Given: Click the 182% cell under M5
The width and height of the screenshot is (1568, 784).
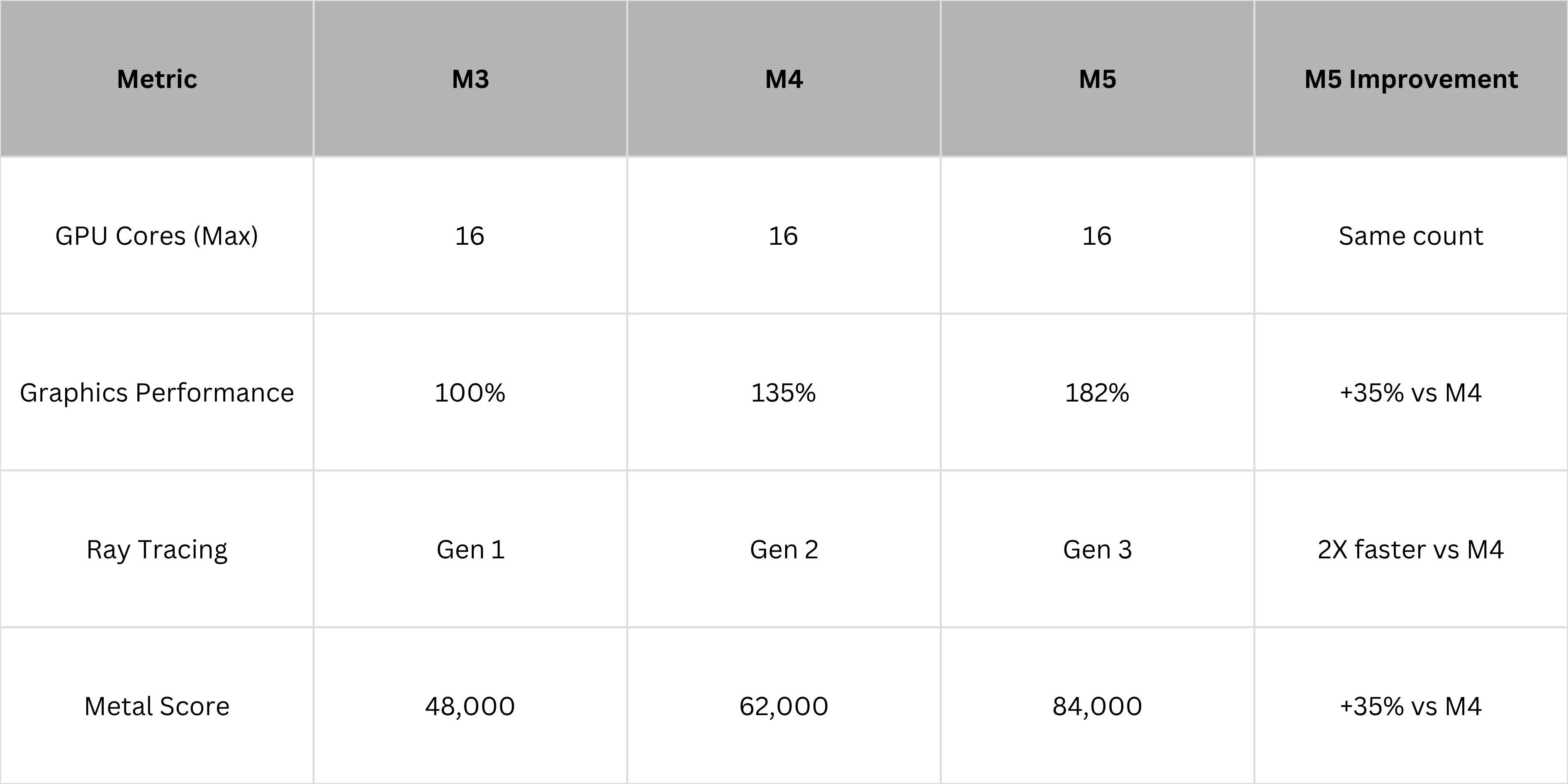Looking at the screenshot, I should coord(1097,392).
